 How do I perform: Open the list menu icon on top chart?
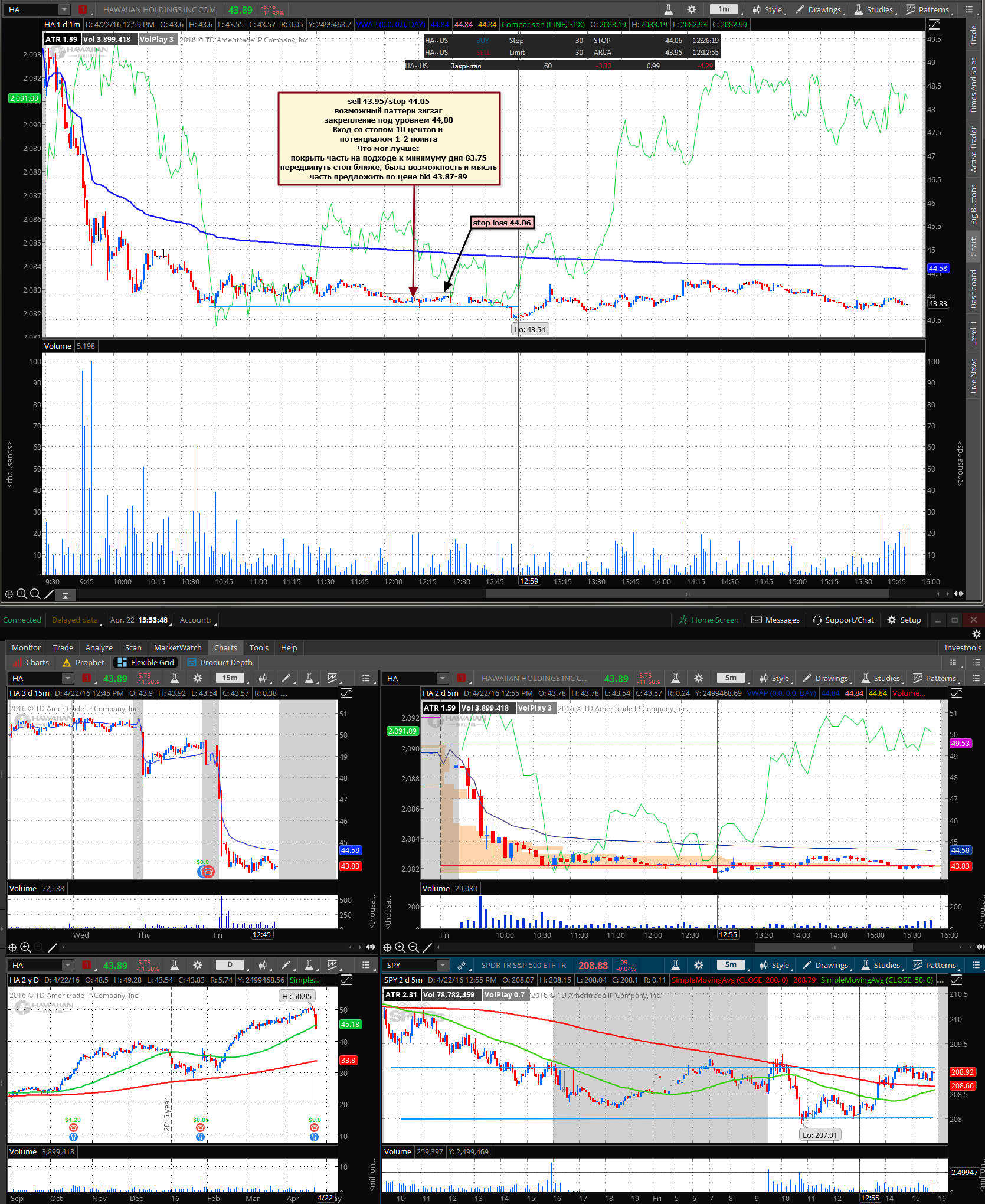click(x=968, y=9)
